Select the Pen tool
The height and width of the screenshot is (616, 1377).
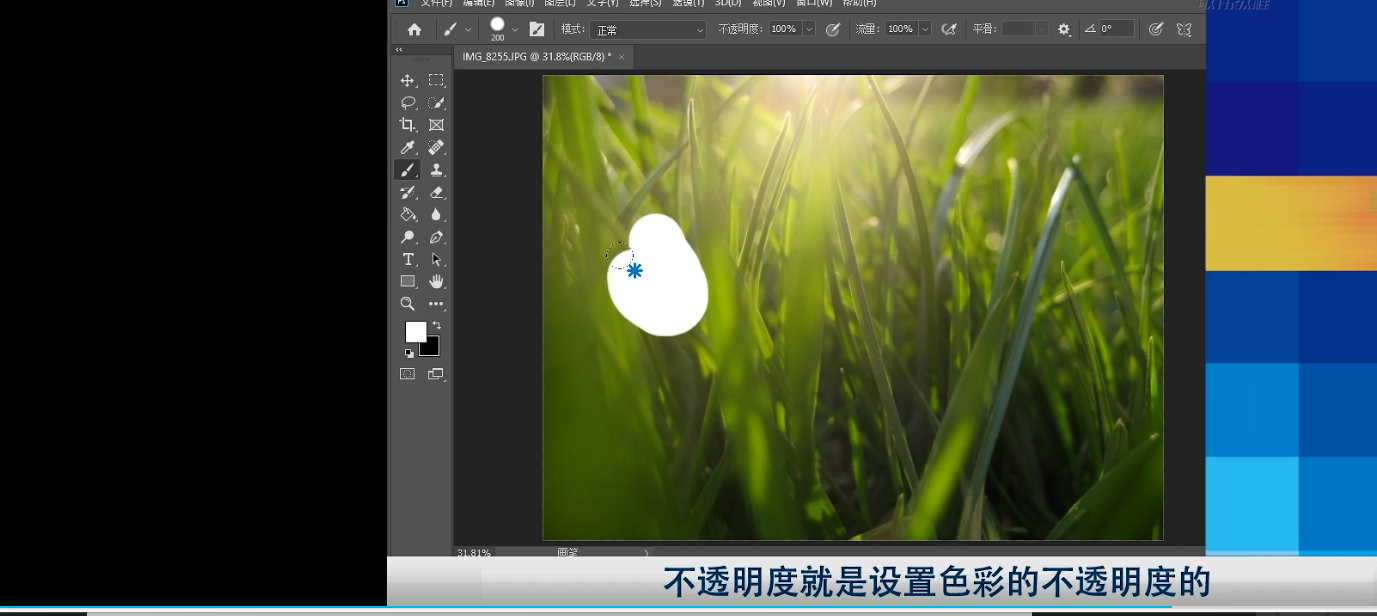[436, 237]
